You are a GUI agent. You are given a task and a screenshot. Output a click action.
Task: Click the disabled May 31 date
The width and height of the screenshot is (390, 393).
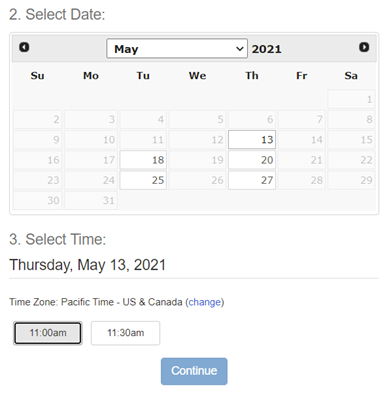91,200
